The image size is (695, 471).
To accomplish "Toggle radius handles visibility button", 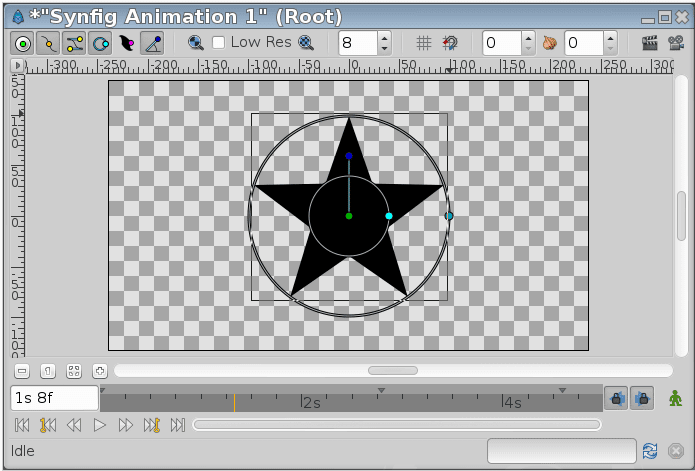I will pos(100,43).
